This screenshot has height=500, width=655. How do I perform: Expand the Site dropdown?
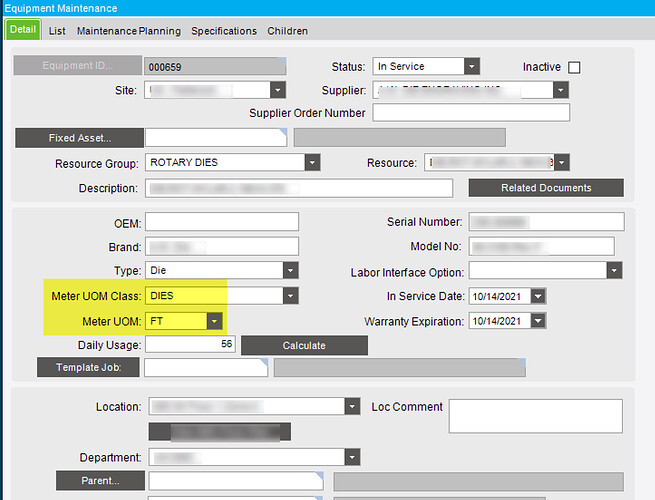[x=278, y=90]
